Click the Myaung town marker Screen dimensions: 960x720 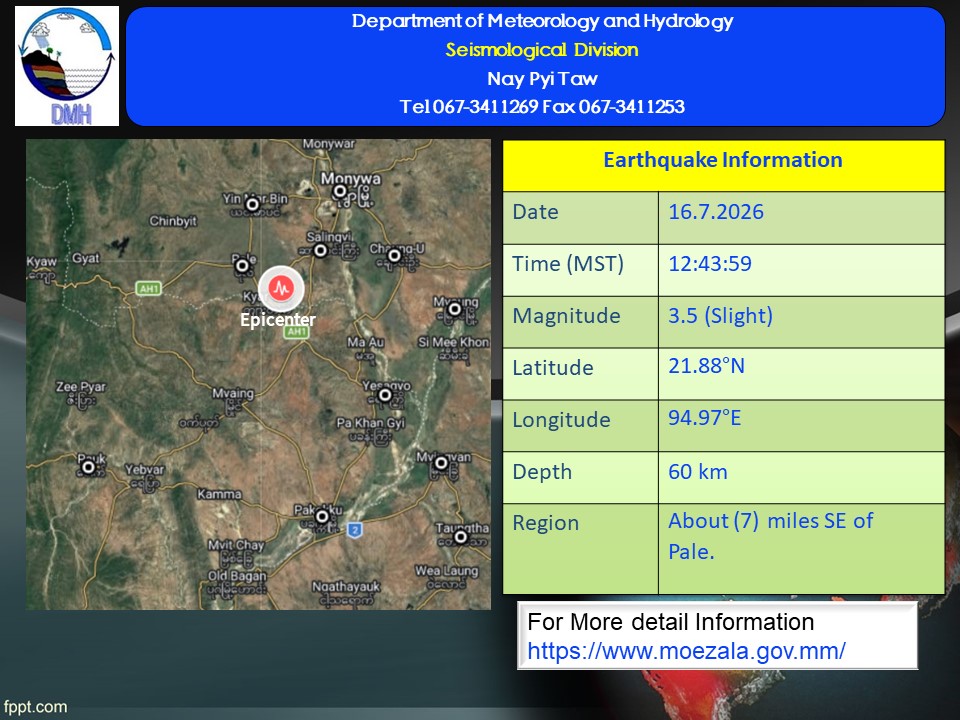coord(454,309)
